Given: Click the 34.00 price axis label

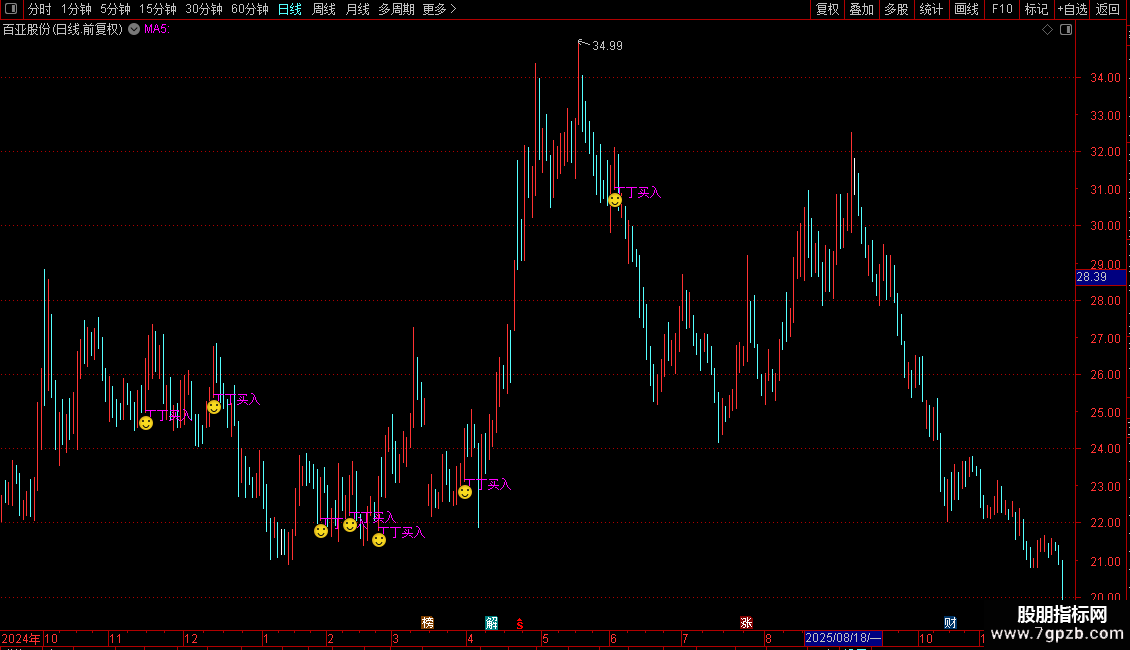Looking at the screenshot, I should [x=1105, y=77].
